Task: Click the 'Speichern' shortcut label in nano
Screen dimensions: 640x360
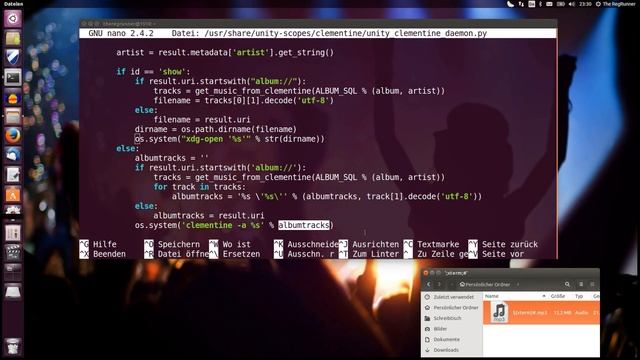Action: [179, 244]
